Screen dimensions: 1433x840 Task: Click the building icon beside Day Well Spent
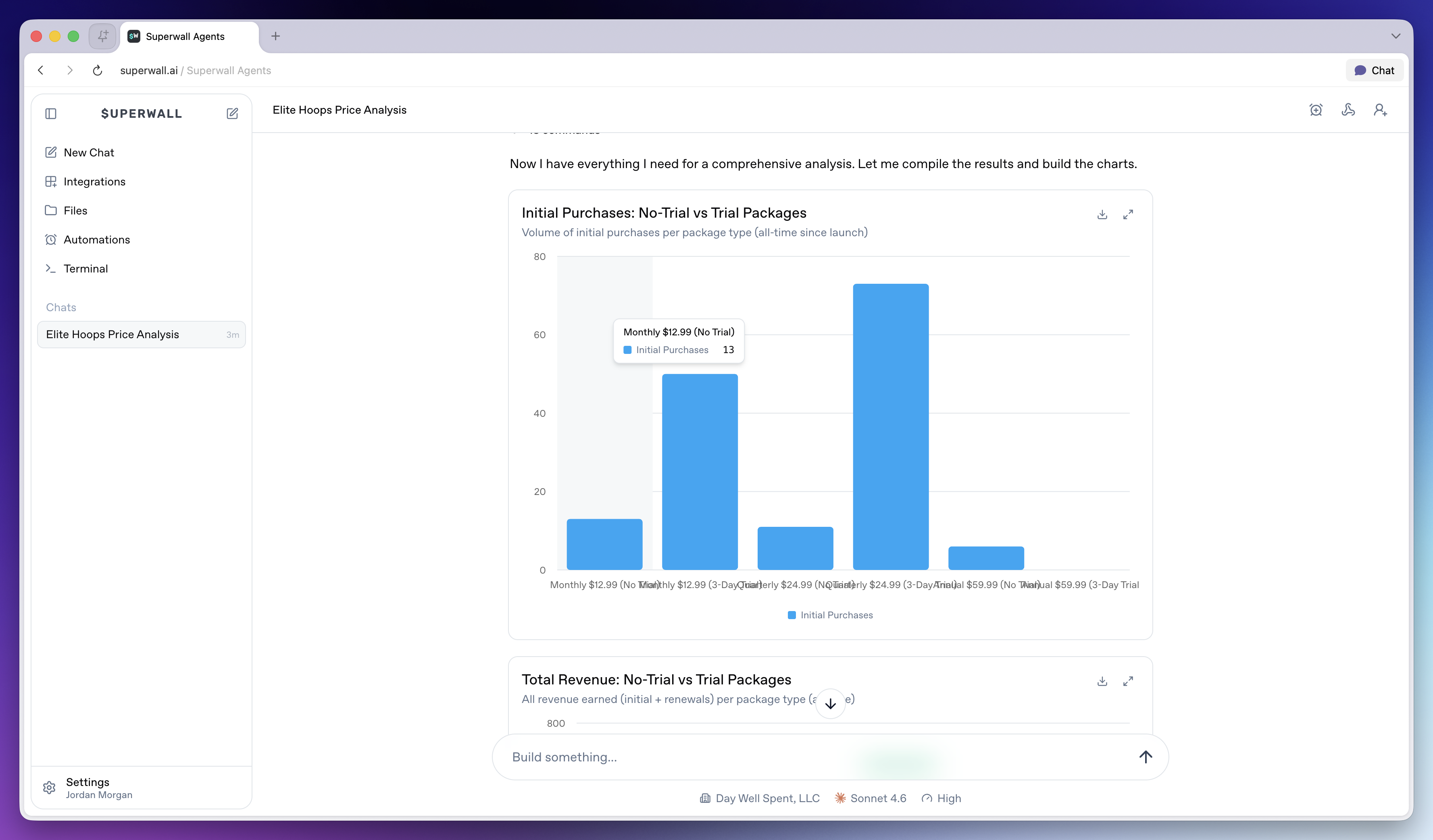click(x=705, y=798)
